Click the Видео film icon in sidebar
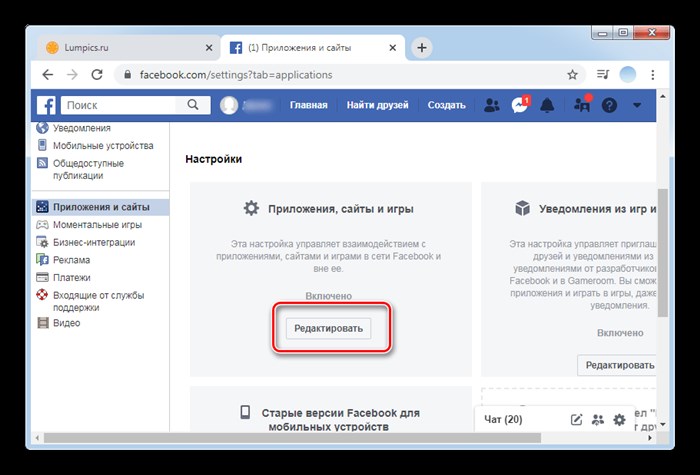 pos(42,322)
